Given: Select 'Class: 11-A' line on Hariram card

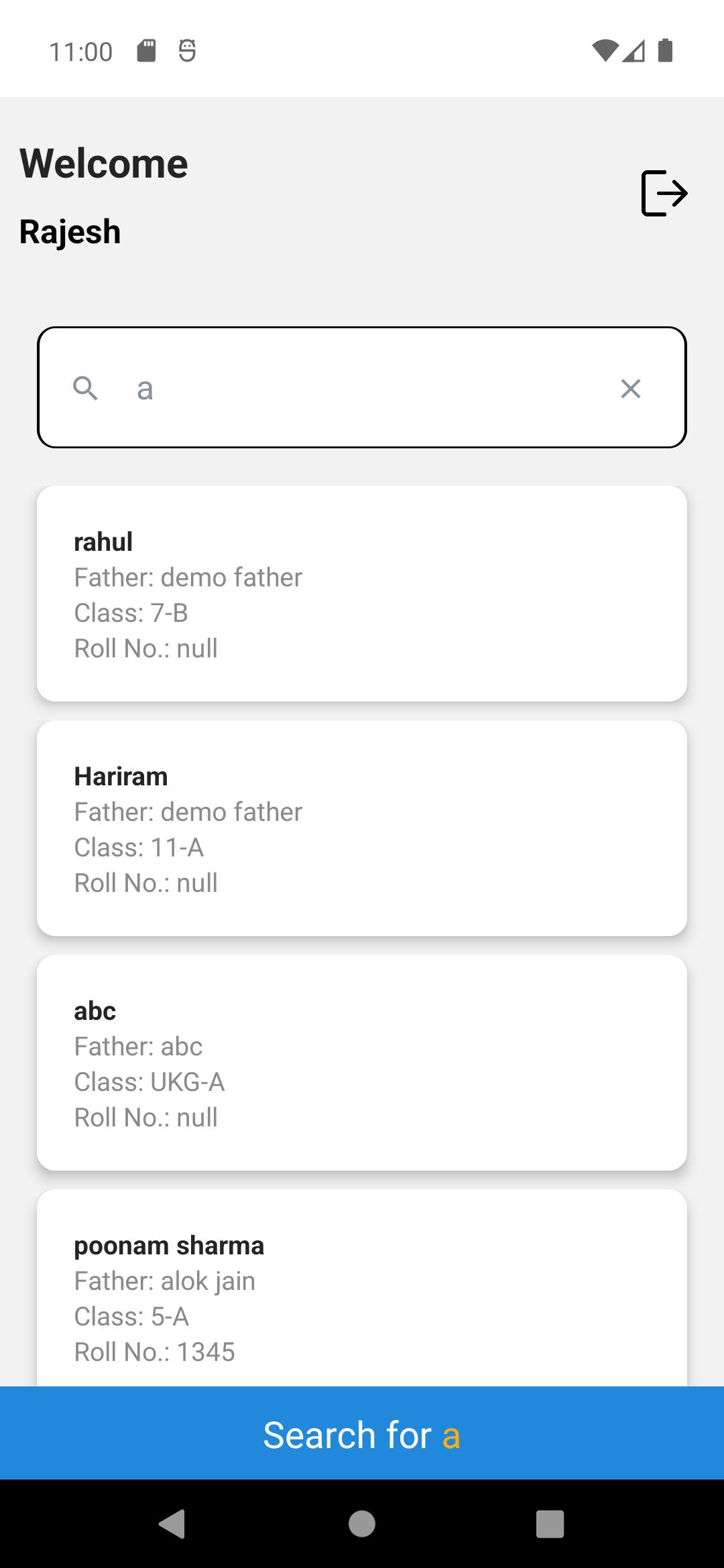Looking at the screenshot, I should [139, 848].
